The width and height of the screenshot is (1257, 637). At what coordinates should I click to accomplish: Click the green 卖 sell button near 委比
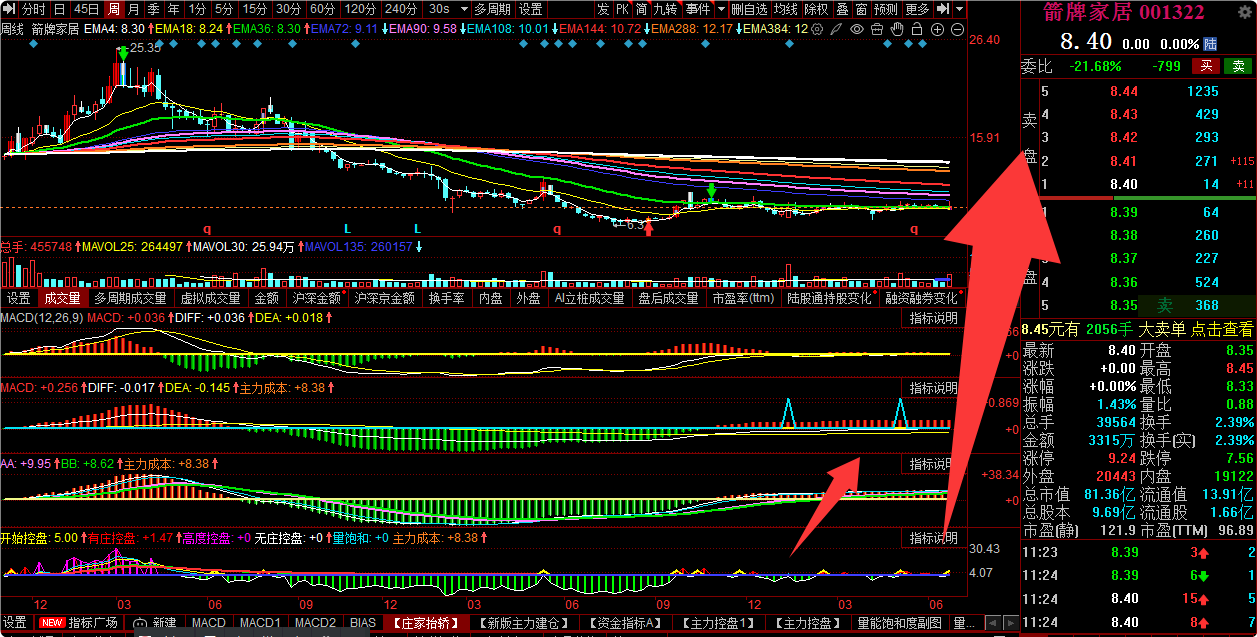(1238, 66)
